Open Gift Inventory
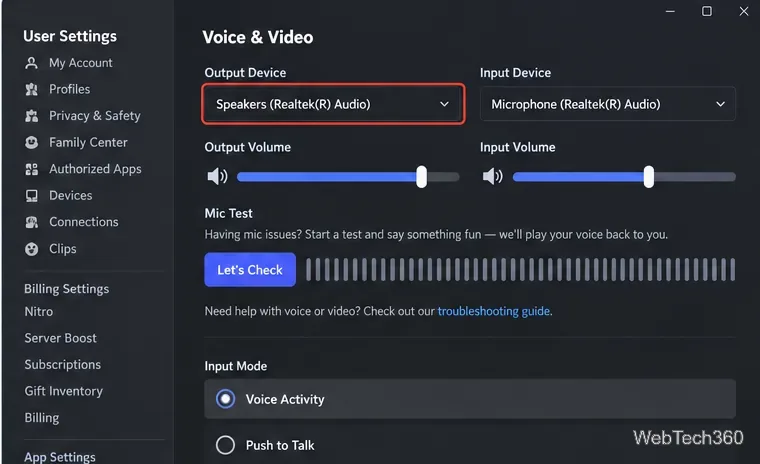This screenshot has width=760, height=464. tap(63, 391)
